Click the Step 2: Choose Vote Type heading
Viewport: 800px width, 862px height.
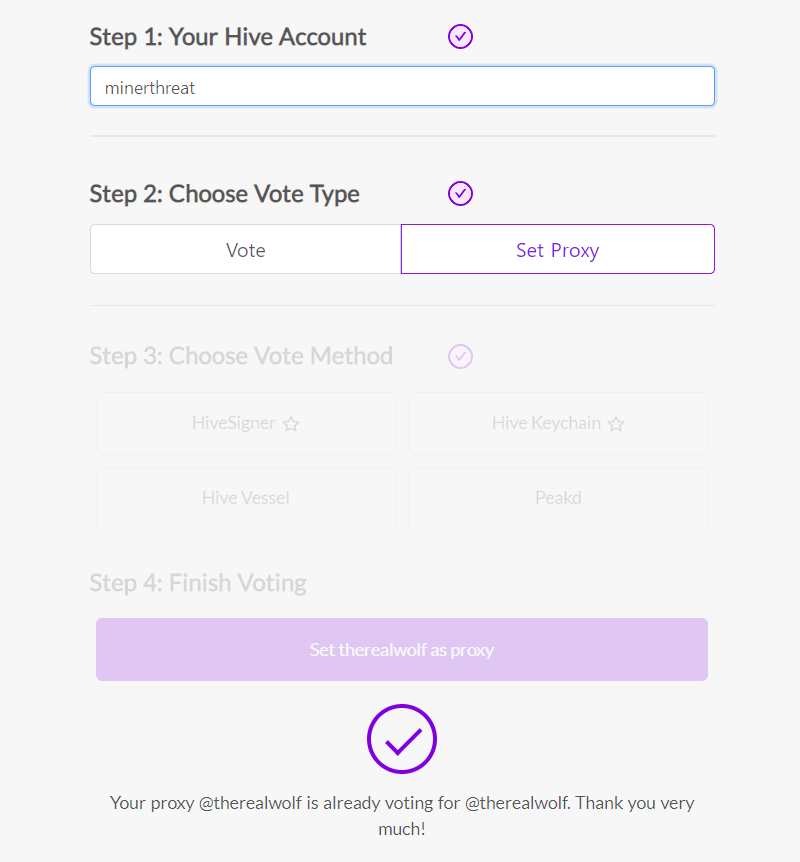224,193
